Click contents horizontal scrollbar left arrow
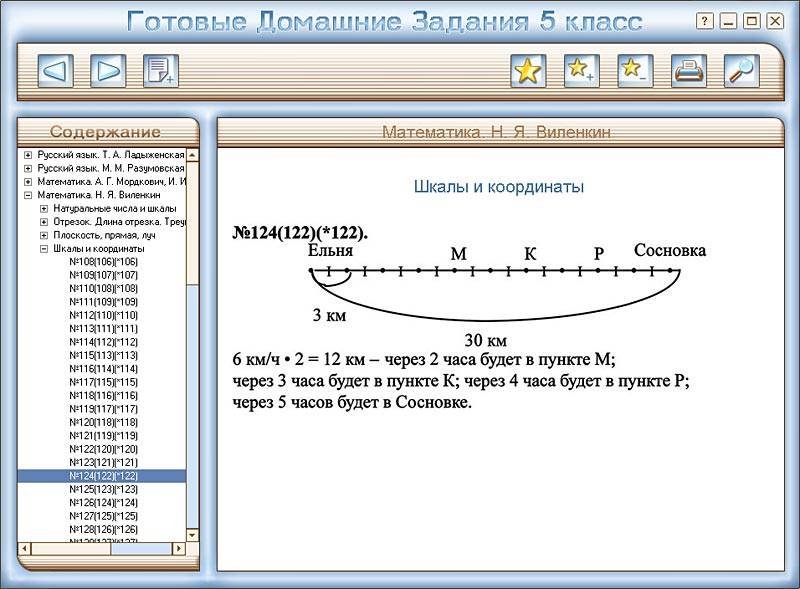Viewport: 800px width, 589px height. 24,549
